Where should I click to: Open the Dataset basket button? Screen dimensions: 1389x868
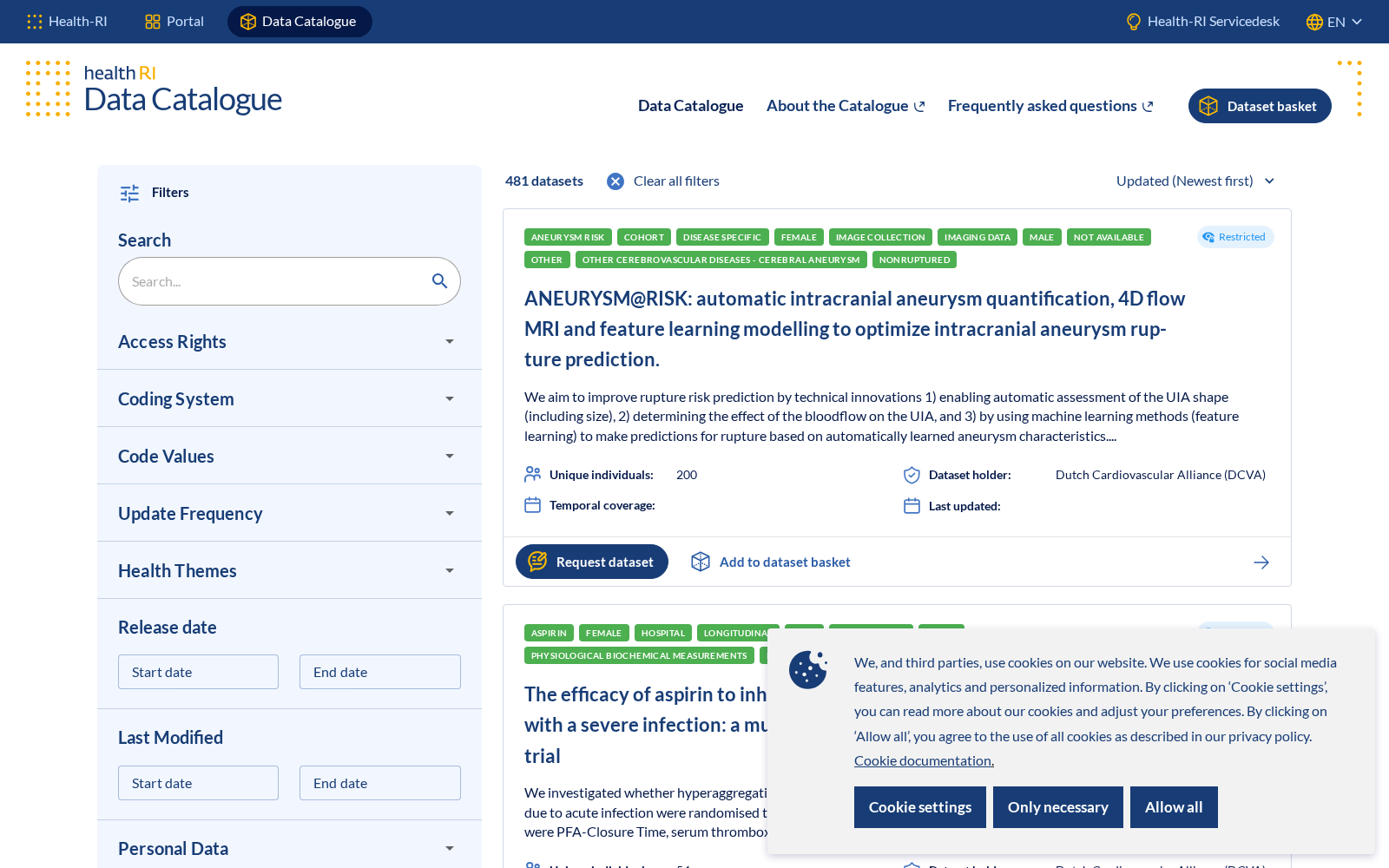click(1260, 106)
